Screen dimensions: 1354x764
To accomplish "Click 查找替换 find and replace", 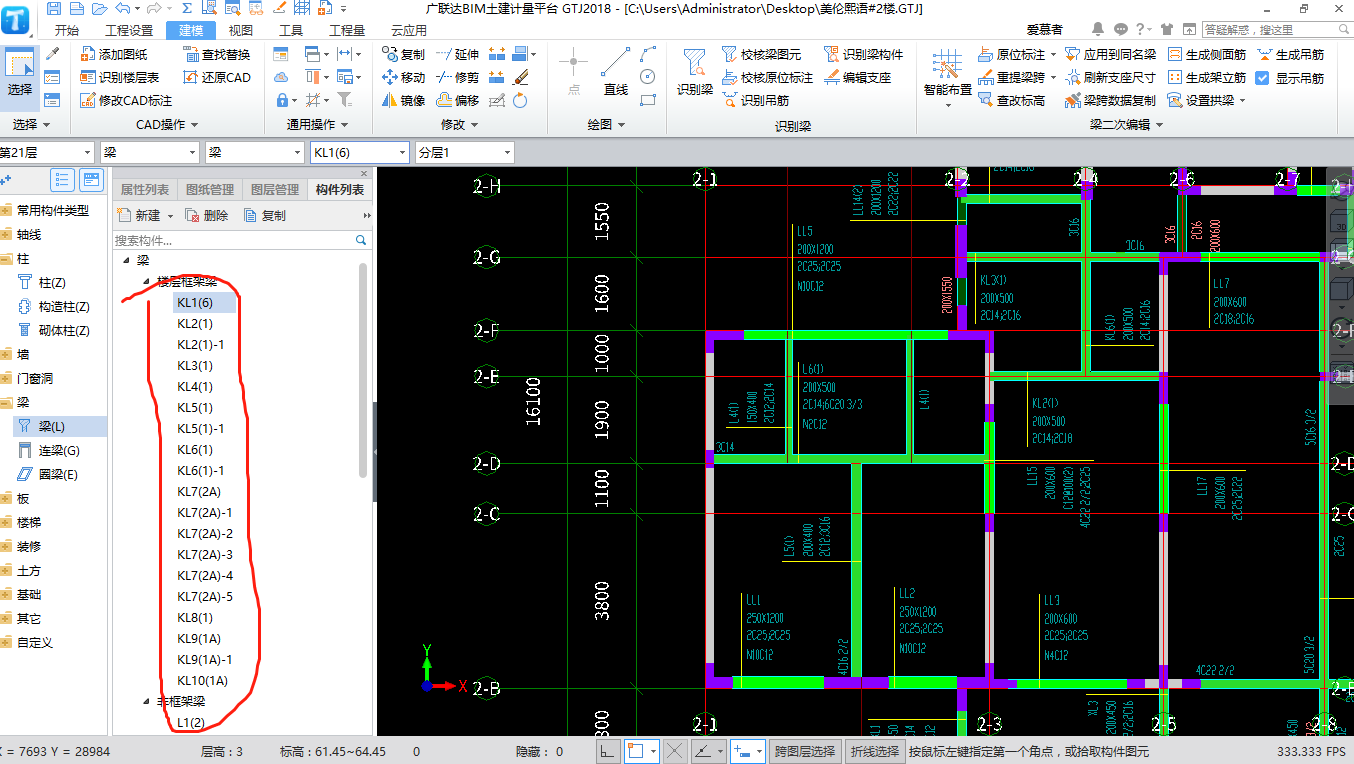I will tap(217, 54).
